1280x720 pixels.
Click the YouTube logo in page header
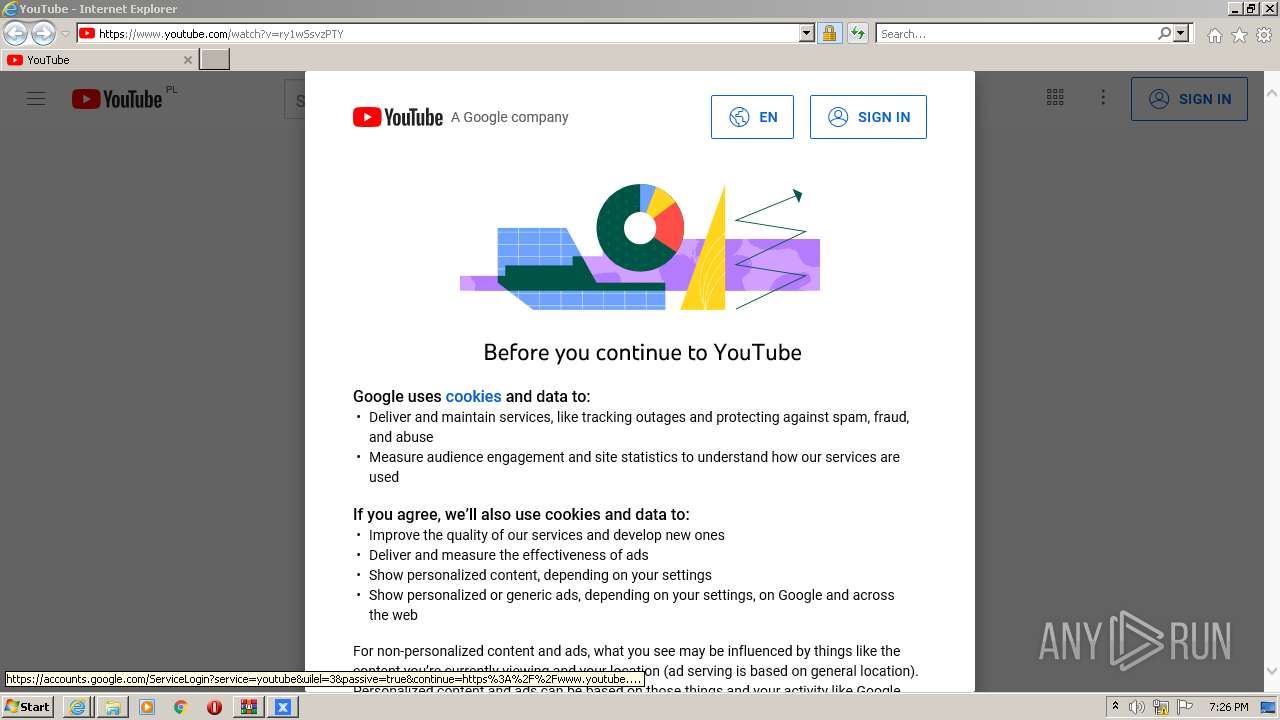tap(117, 99)
